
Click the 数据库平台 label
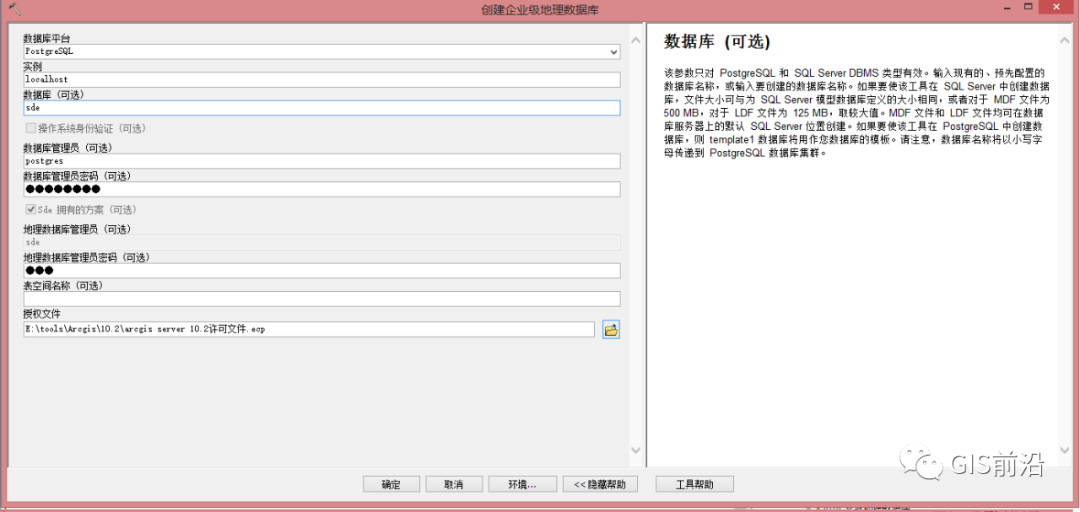click(x=47, y=39)
